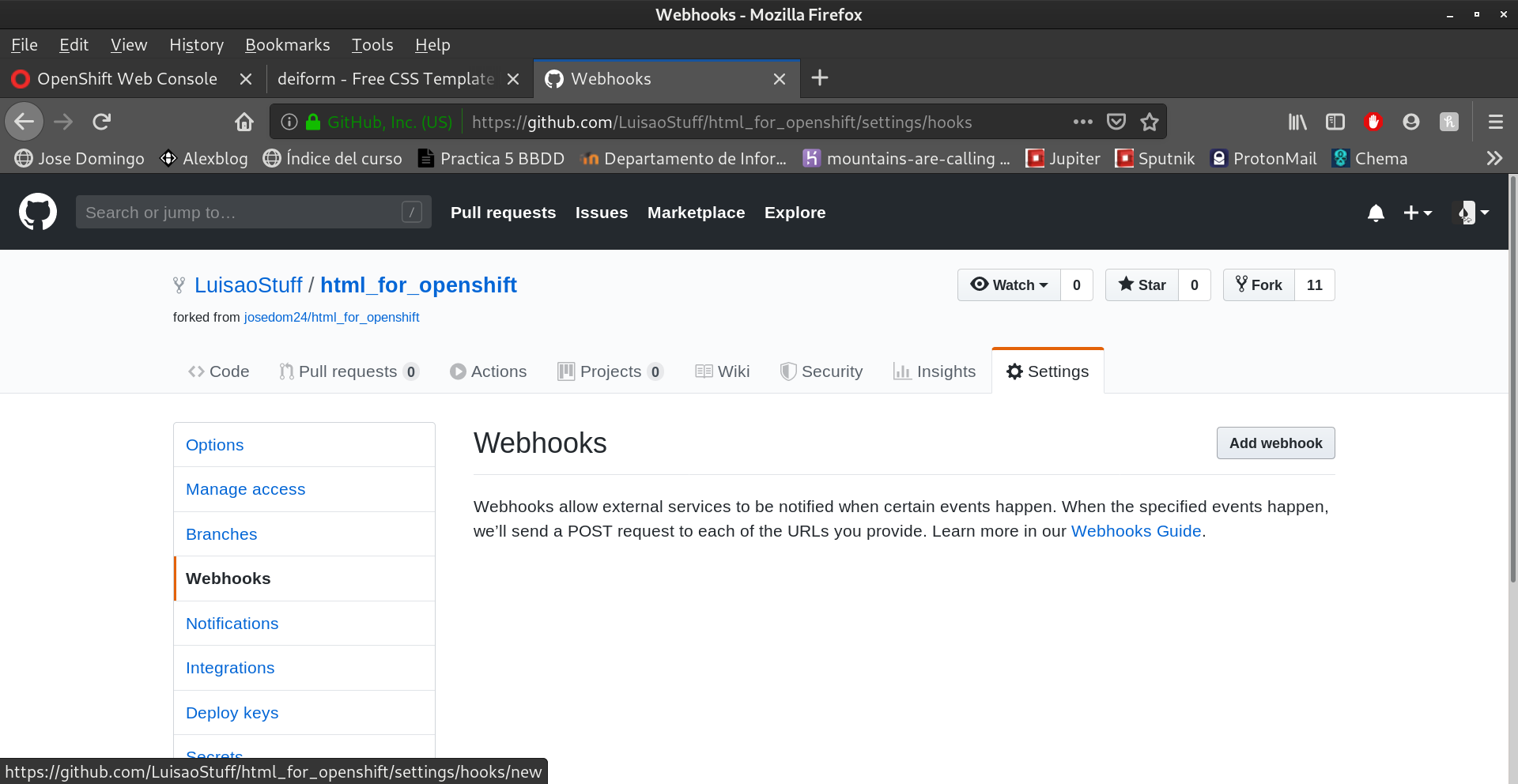The width and height of the screenshot is (1518, 784).
Task: Open the plus create-new dropdown
Action: (x=1417, y=213)
